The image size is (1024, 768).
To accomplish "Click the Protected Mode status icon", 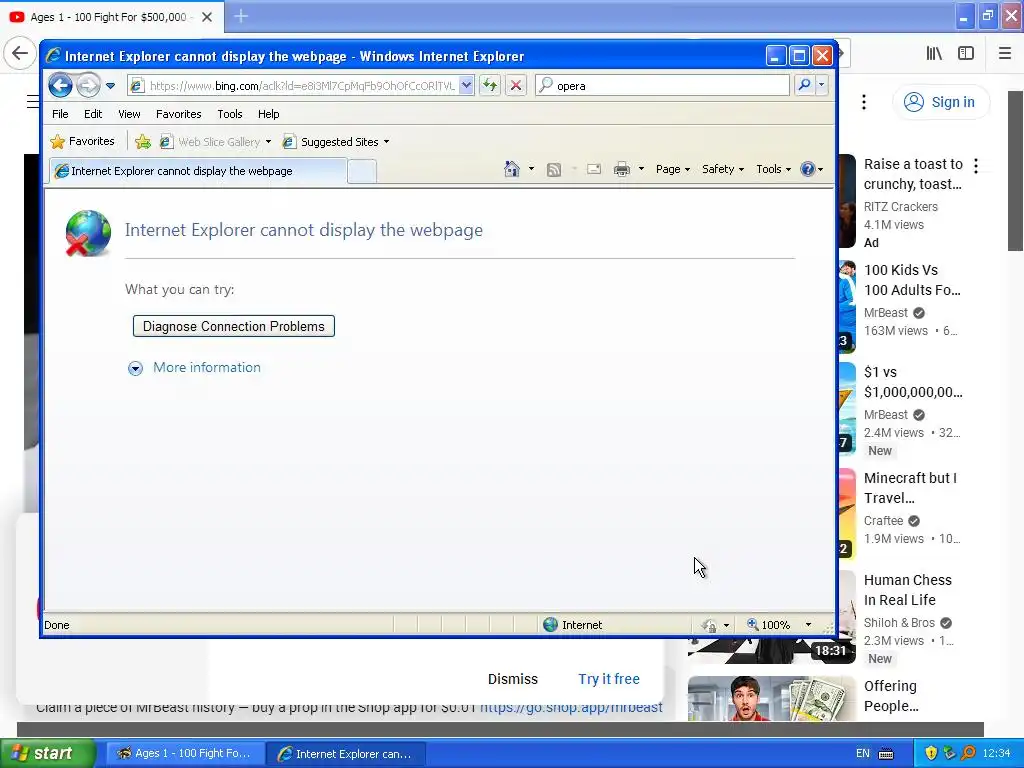I will point(709,626).
